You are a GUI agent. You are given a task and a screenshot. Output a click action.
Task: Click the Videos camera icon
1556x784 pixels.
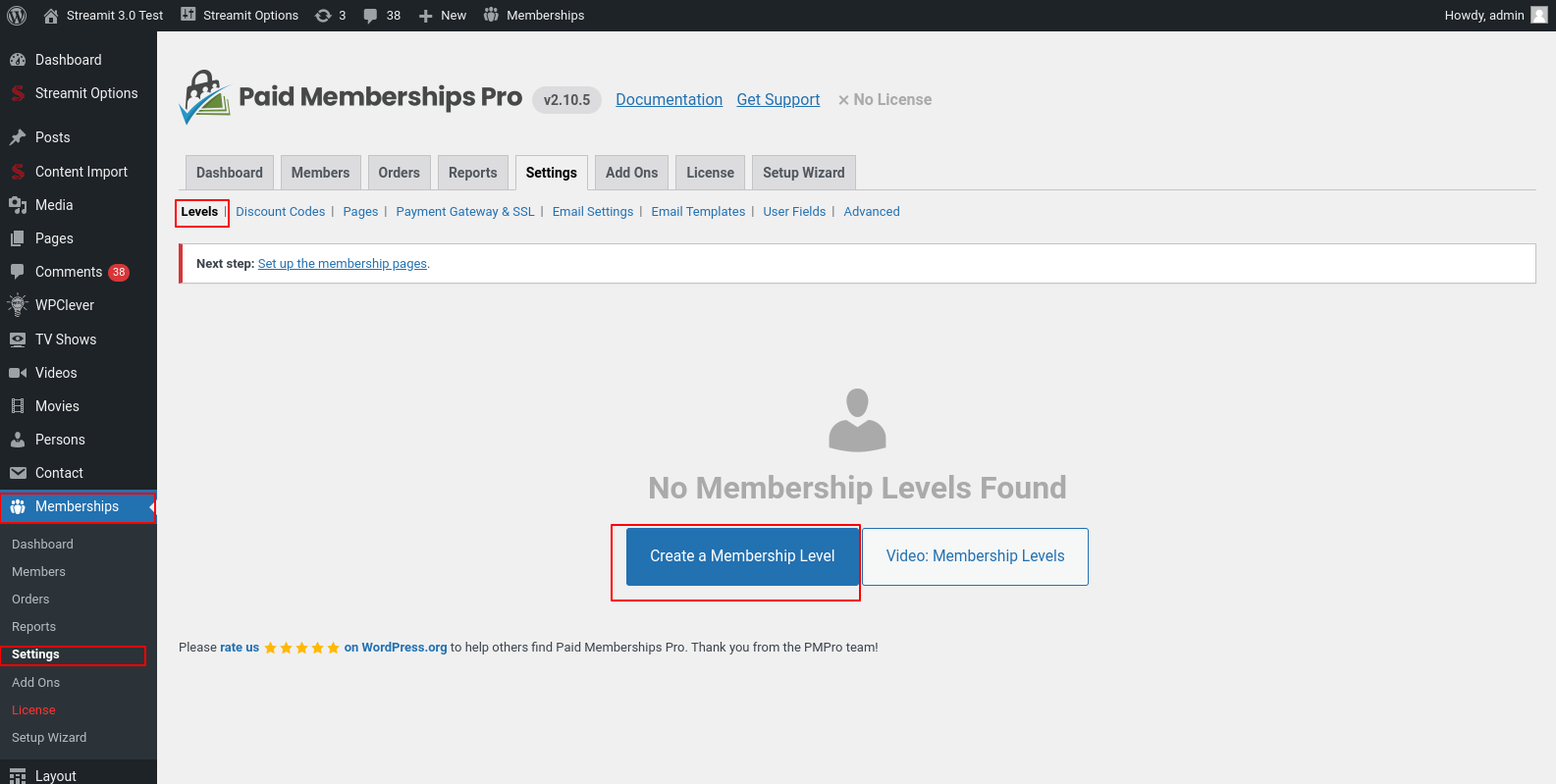pos(18,373)
